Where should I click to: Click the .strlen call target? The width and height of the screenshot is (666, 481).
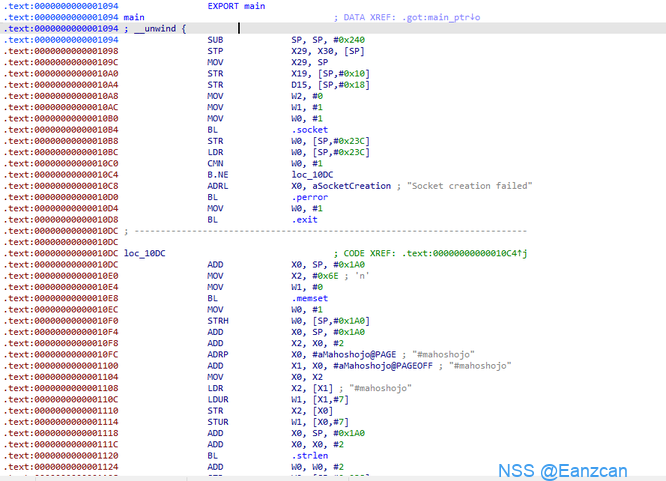310,453
